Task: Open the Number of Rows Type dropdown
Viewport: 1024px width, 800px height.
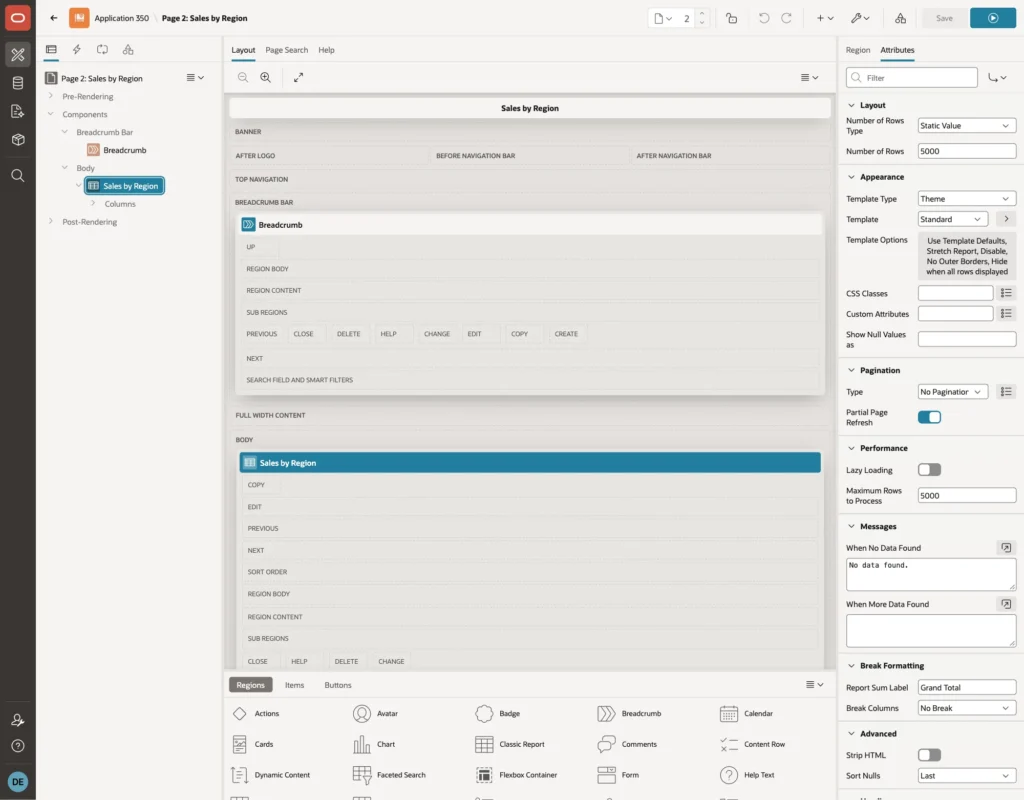Action: [967, 125]
